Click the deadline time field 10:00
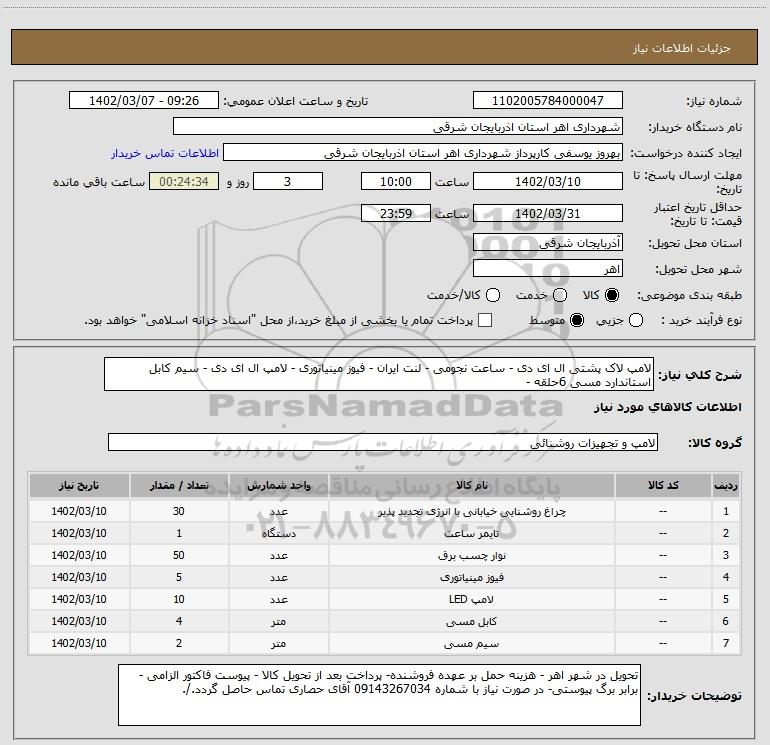Screen dimensions: 770x745 coord(396,181)
